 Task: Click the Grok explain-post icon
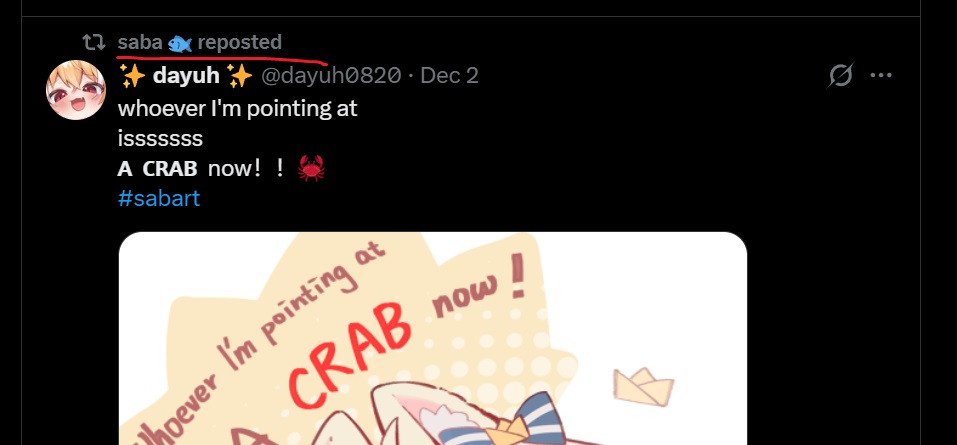[x=840, y=76]
